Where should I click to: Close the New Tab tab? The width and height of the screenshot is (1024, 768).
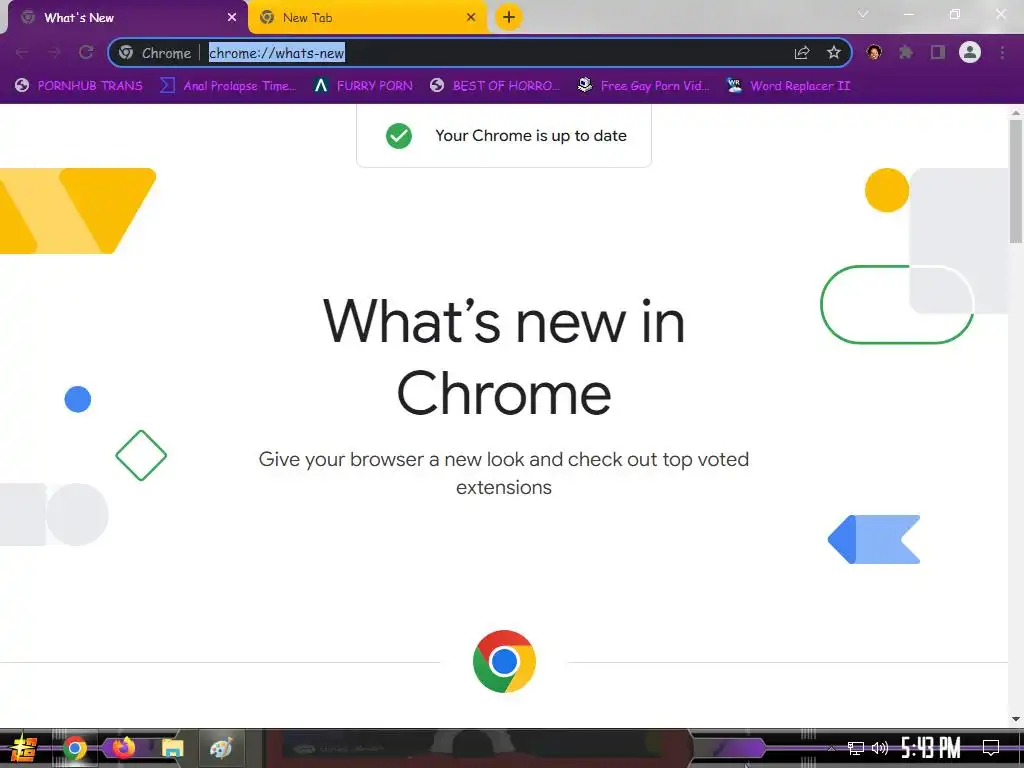point(471,18)
